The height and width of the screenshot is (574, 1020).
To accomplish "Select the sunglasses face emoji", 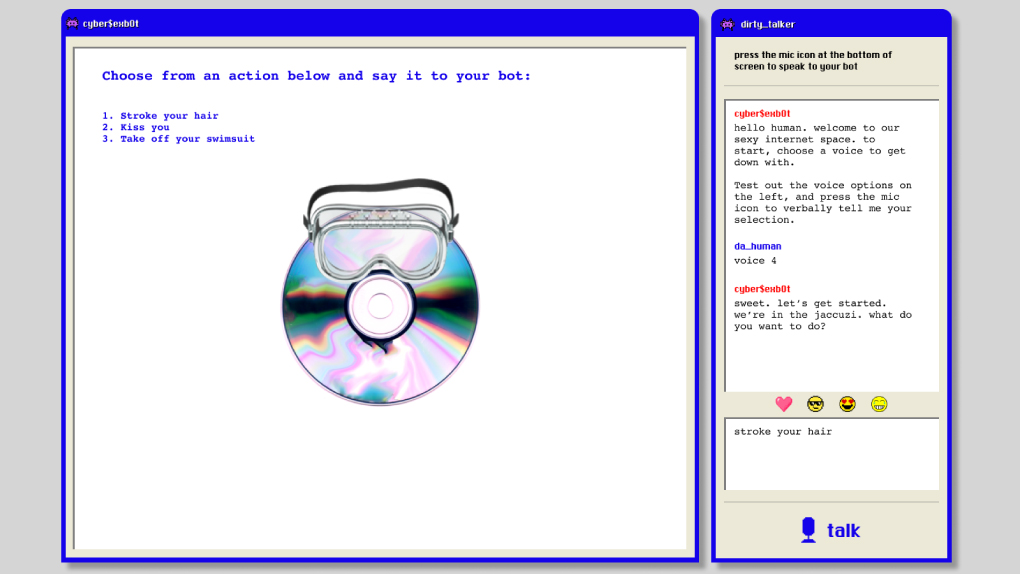I will (x=816, y=404).
